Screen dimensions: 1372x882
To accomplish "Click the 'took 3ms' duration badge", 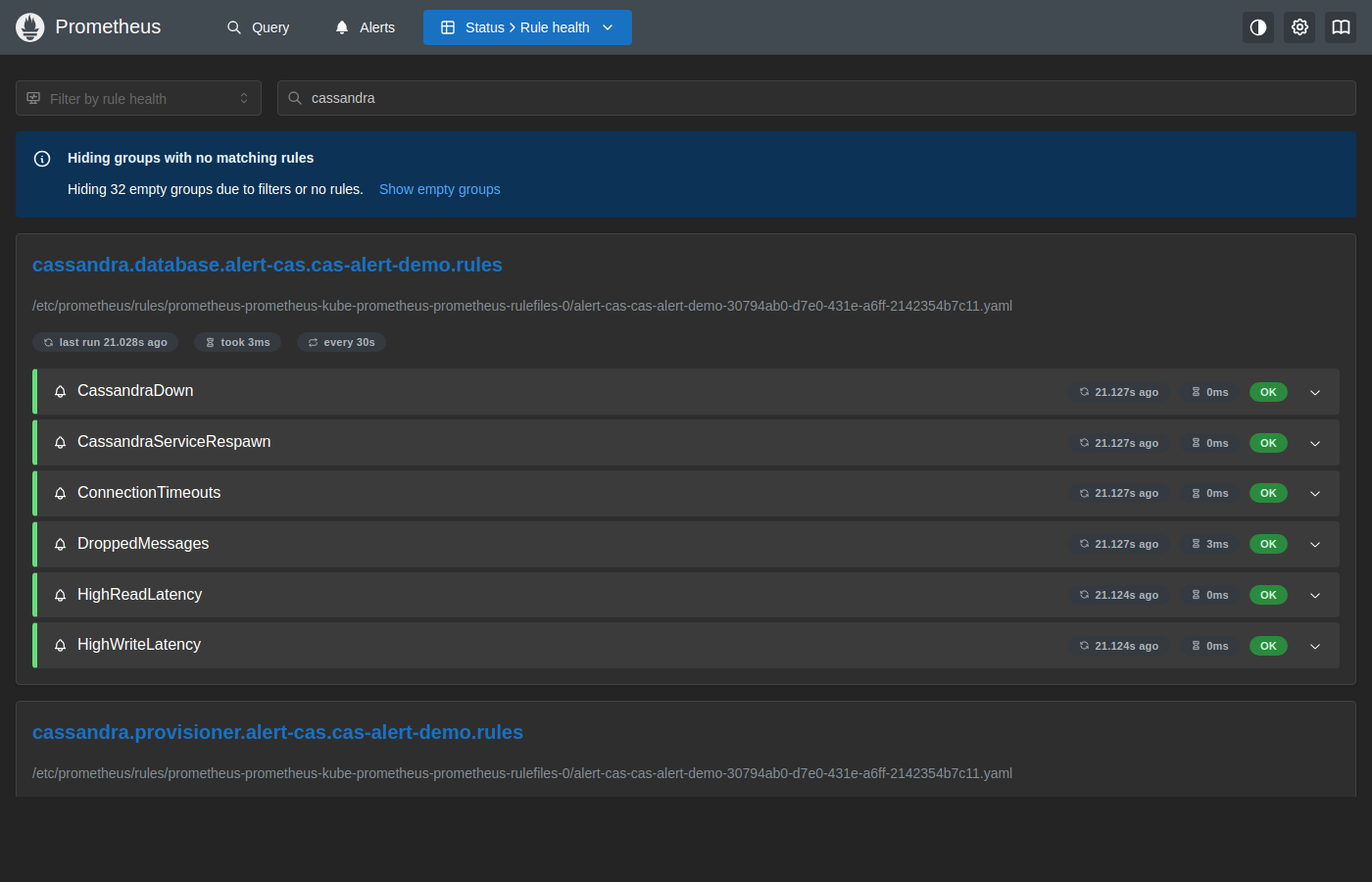I will 238,342.
